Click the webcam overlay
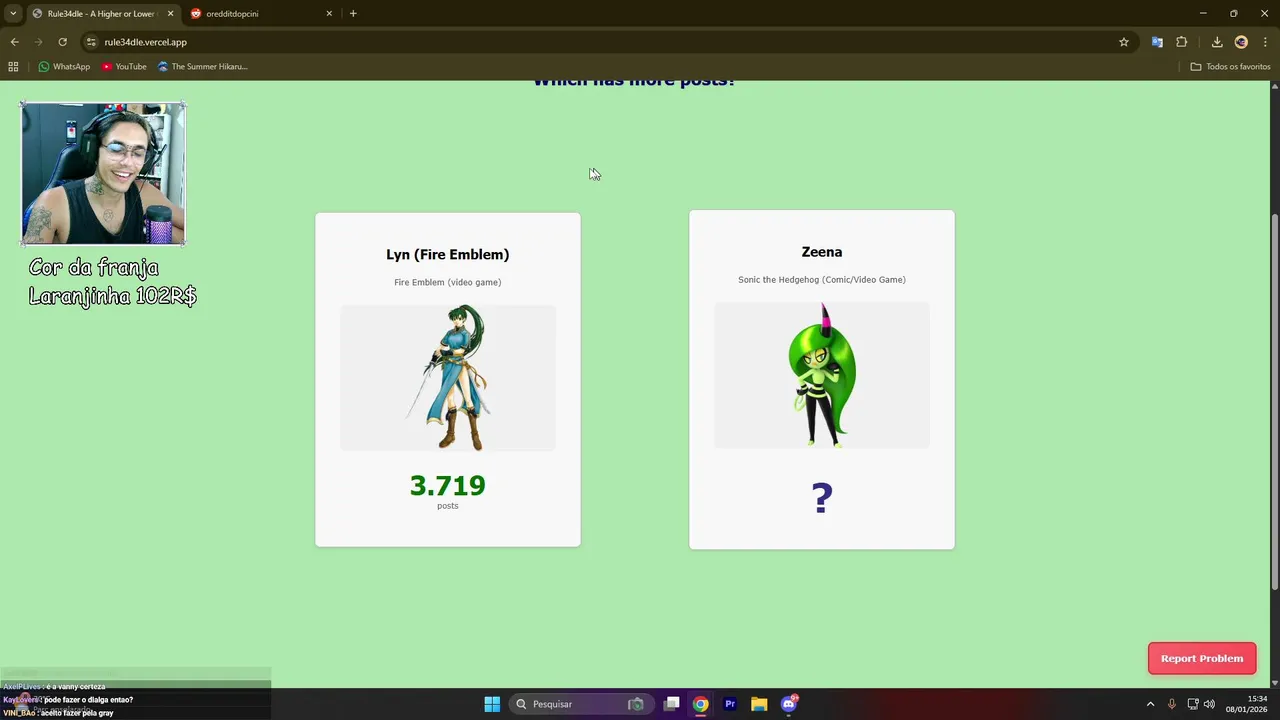Image resolution: width=1280 pixels, height=720 pixels. pos(103,174)
